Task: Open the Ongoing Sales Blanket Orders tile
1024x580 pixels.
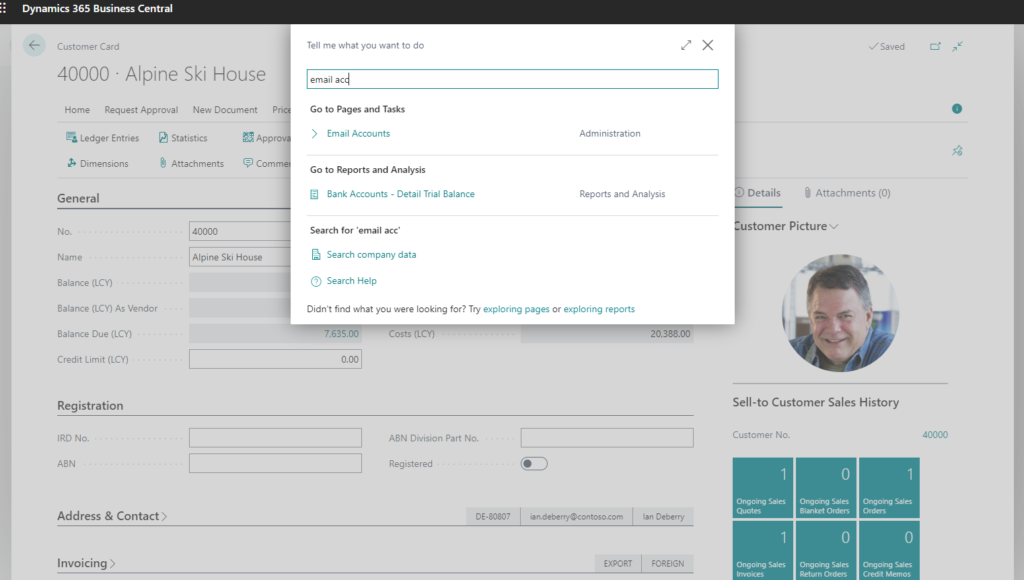Action: 825,488
